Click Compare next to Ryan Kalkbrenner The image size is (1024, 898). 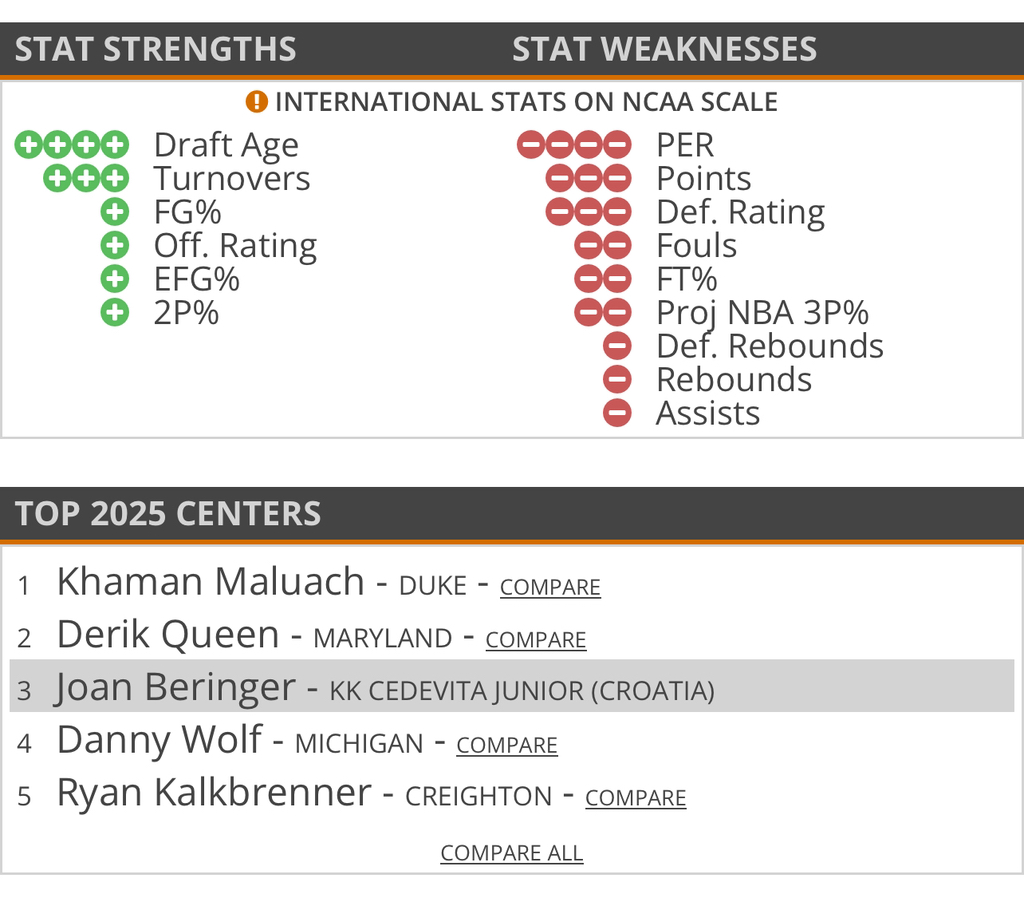pyautogui.click(x=636, y=798)
